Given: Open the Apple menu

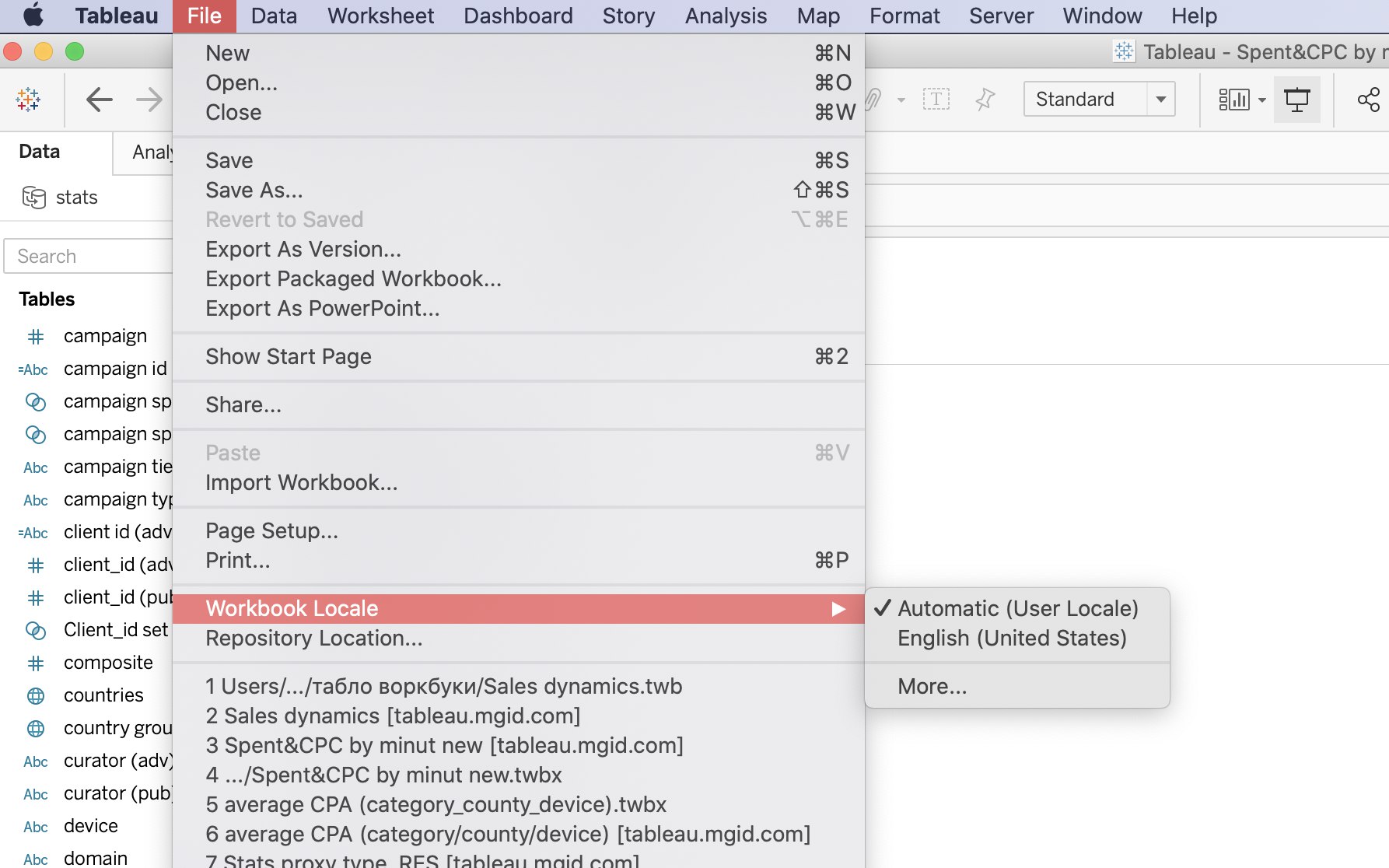Looking at the screenshot, I should (33, 16).
